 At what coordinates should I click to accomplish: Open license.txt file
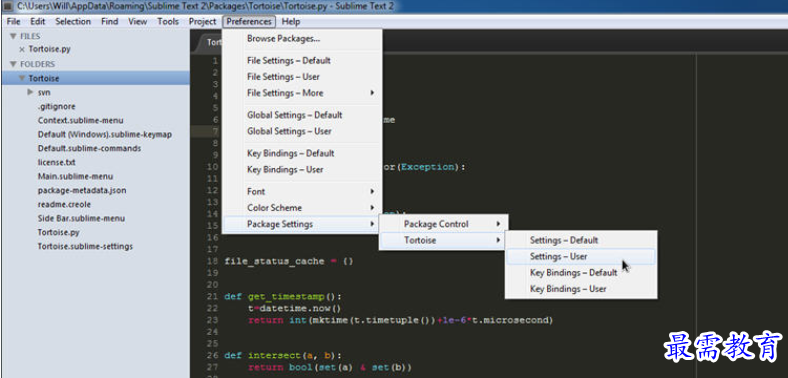(x=56, y=162)
